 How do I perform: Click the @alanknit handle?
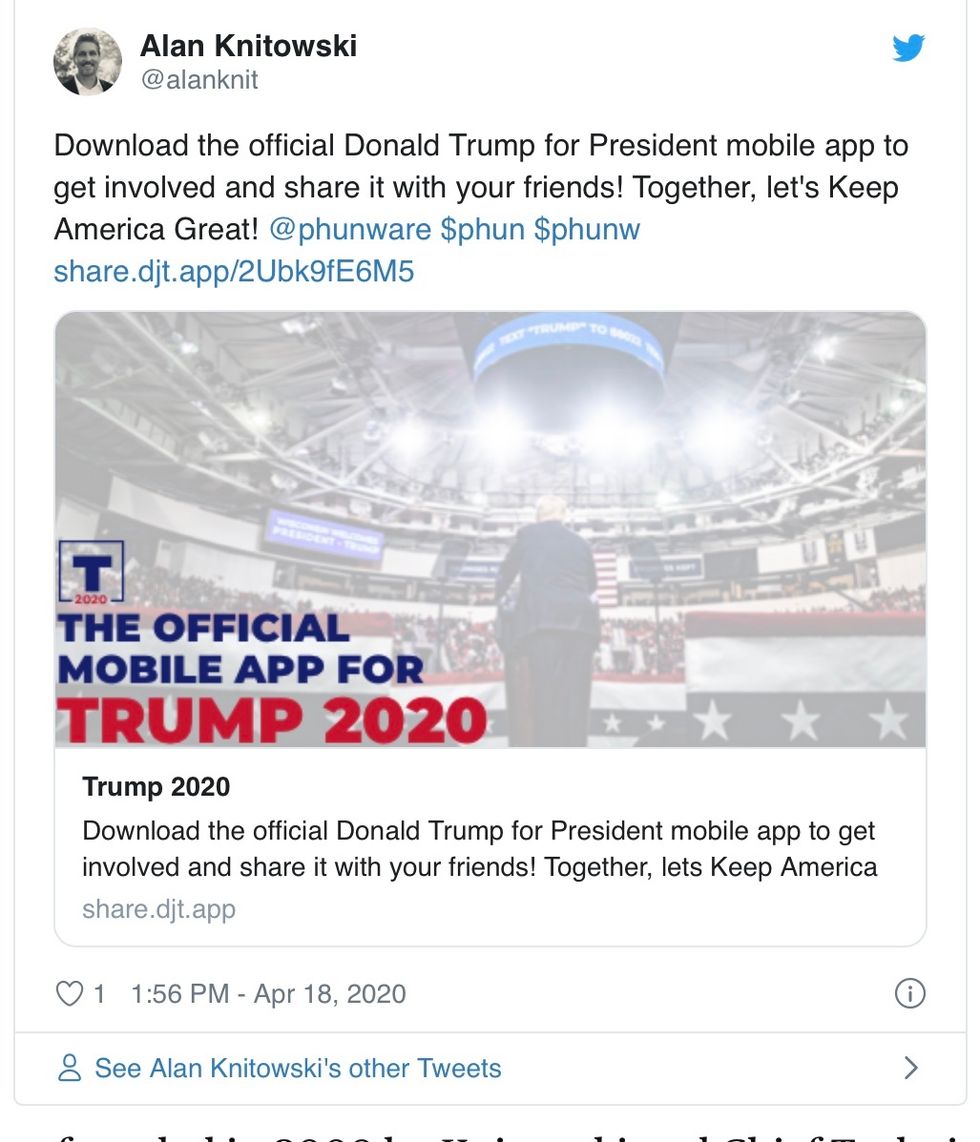point(199,80)
